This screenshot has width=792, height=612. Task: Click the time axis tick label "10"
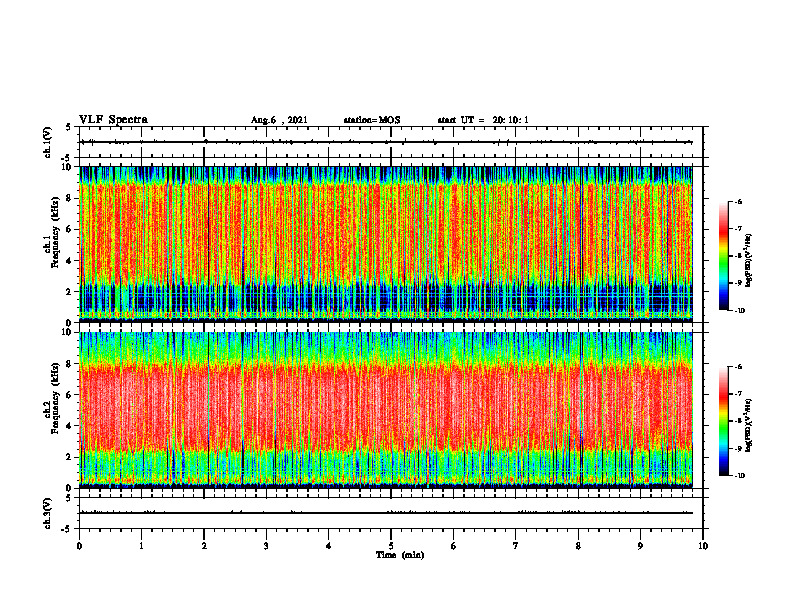703,546
